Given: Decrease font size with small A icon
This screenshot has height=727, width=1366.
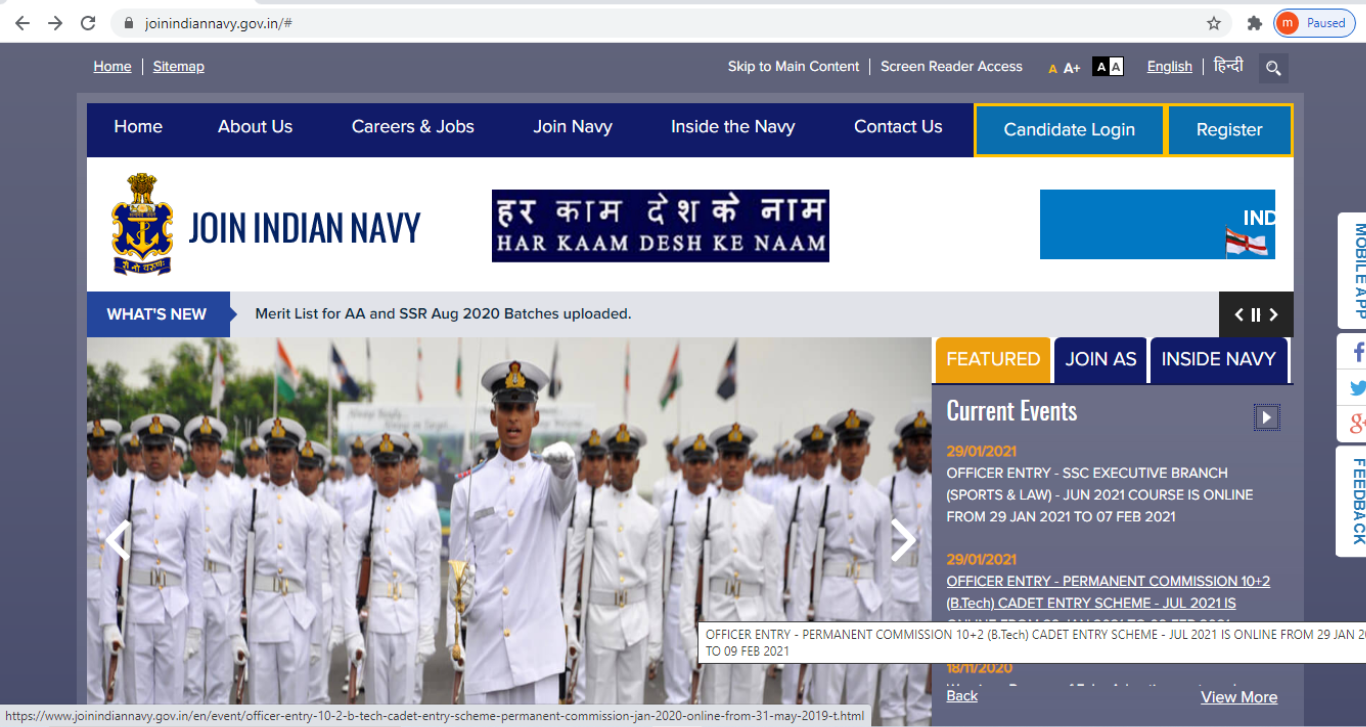Looking at the screenshot, I should 1053,69.
